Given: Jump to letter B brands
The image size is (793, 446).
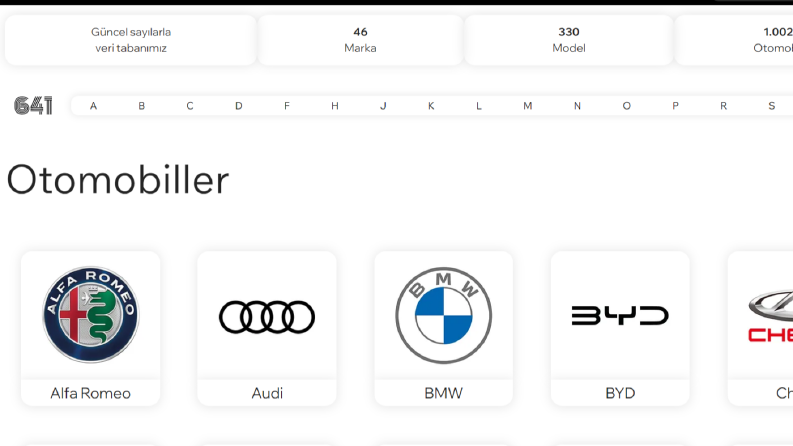Looking at the screenshot, I should (142, 106).
